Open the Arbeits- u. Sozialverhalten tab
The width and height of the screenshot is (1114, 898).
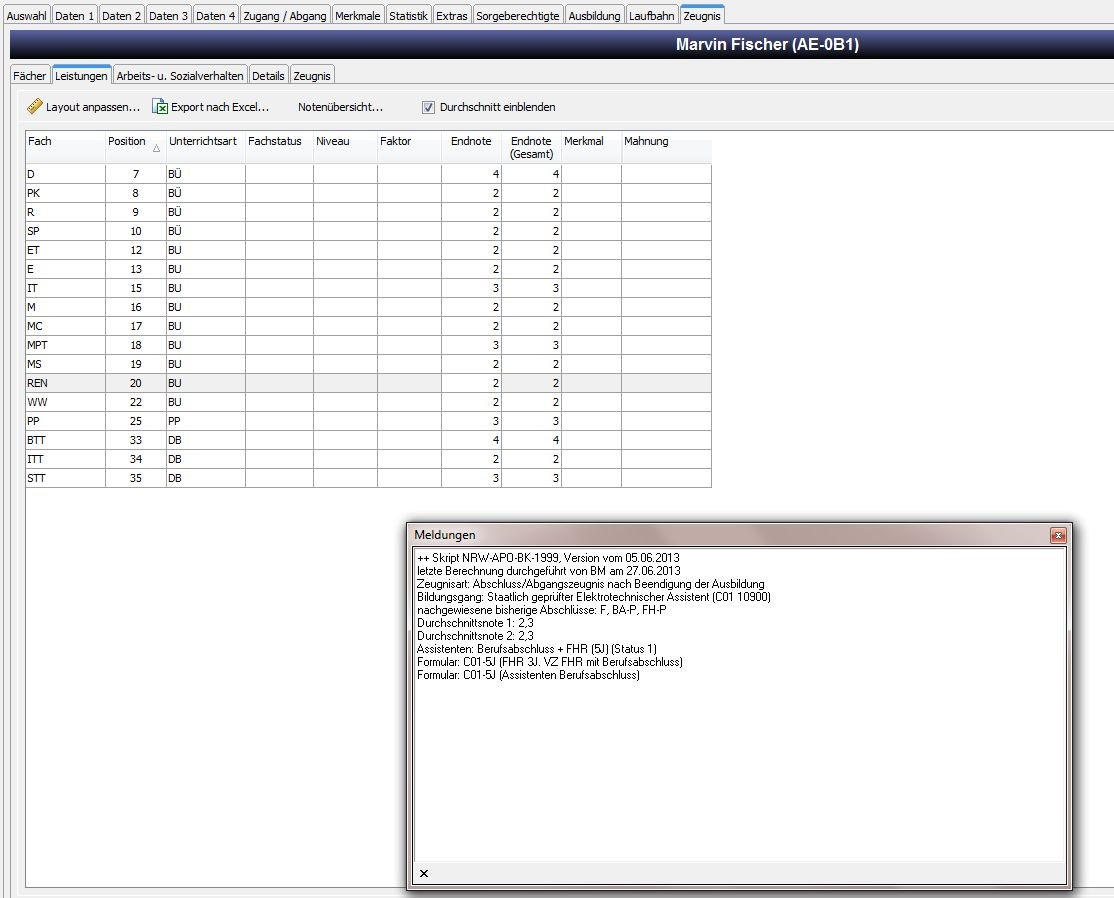pyautogui.click(x=180, y=75)
